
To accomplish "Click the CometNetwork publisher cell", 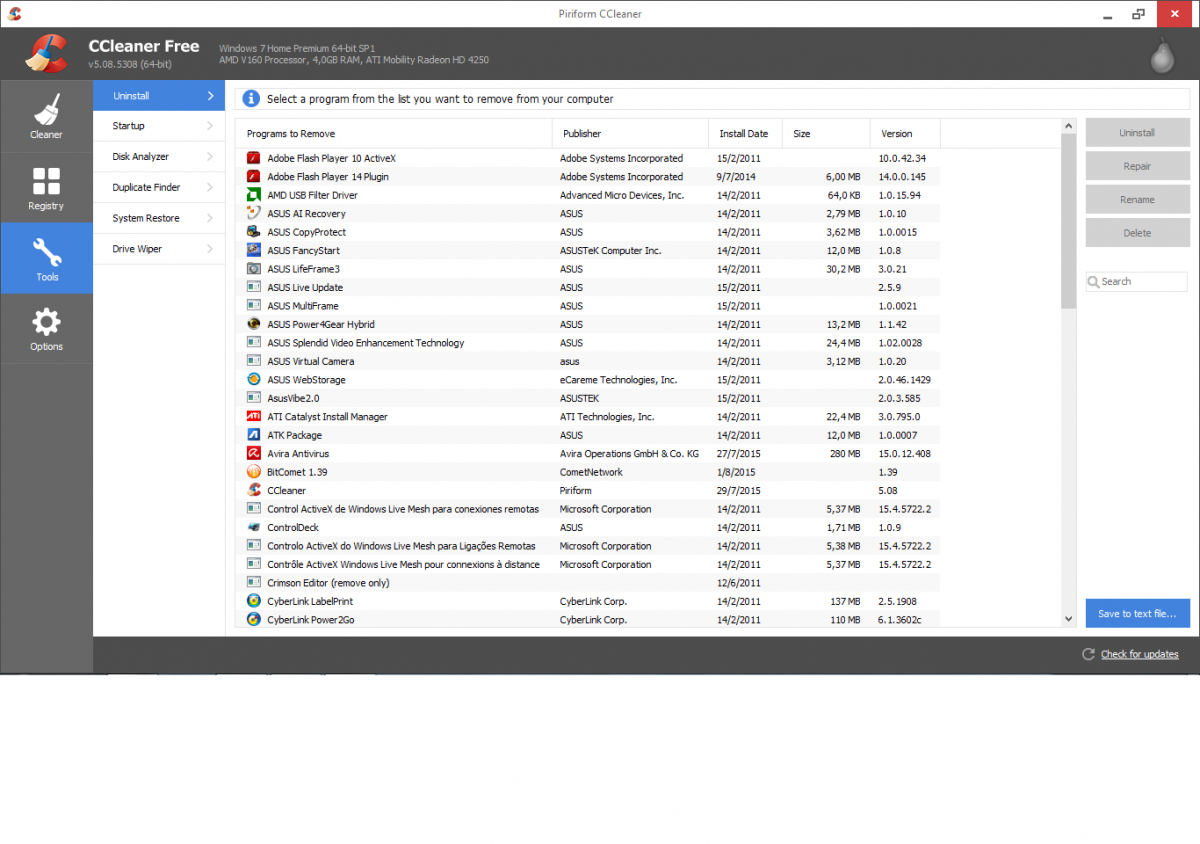I will coord(591,472).
